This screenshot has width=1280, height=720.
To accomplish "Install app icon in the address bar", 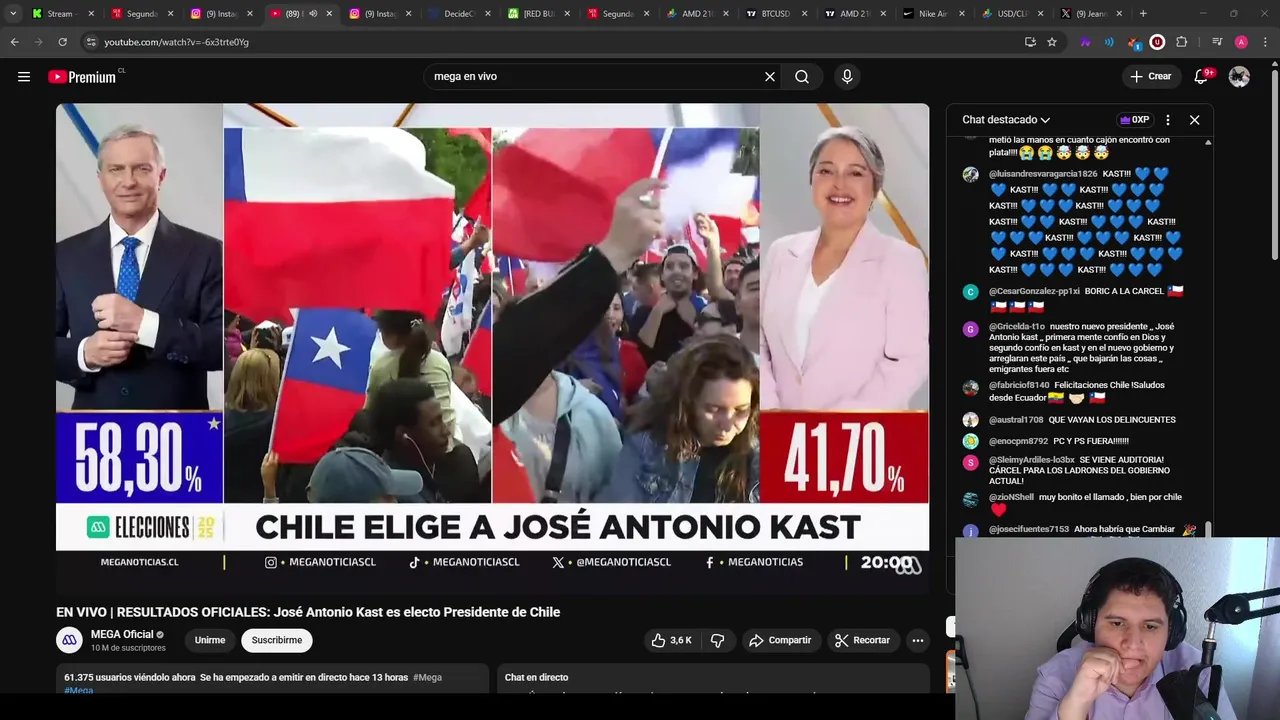I will (1030, 42).
